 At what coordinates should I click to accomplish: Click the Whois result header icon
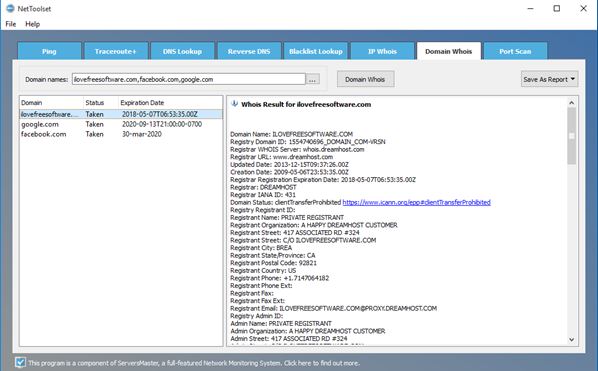pos(235,104)
